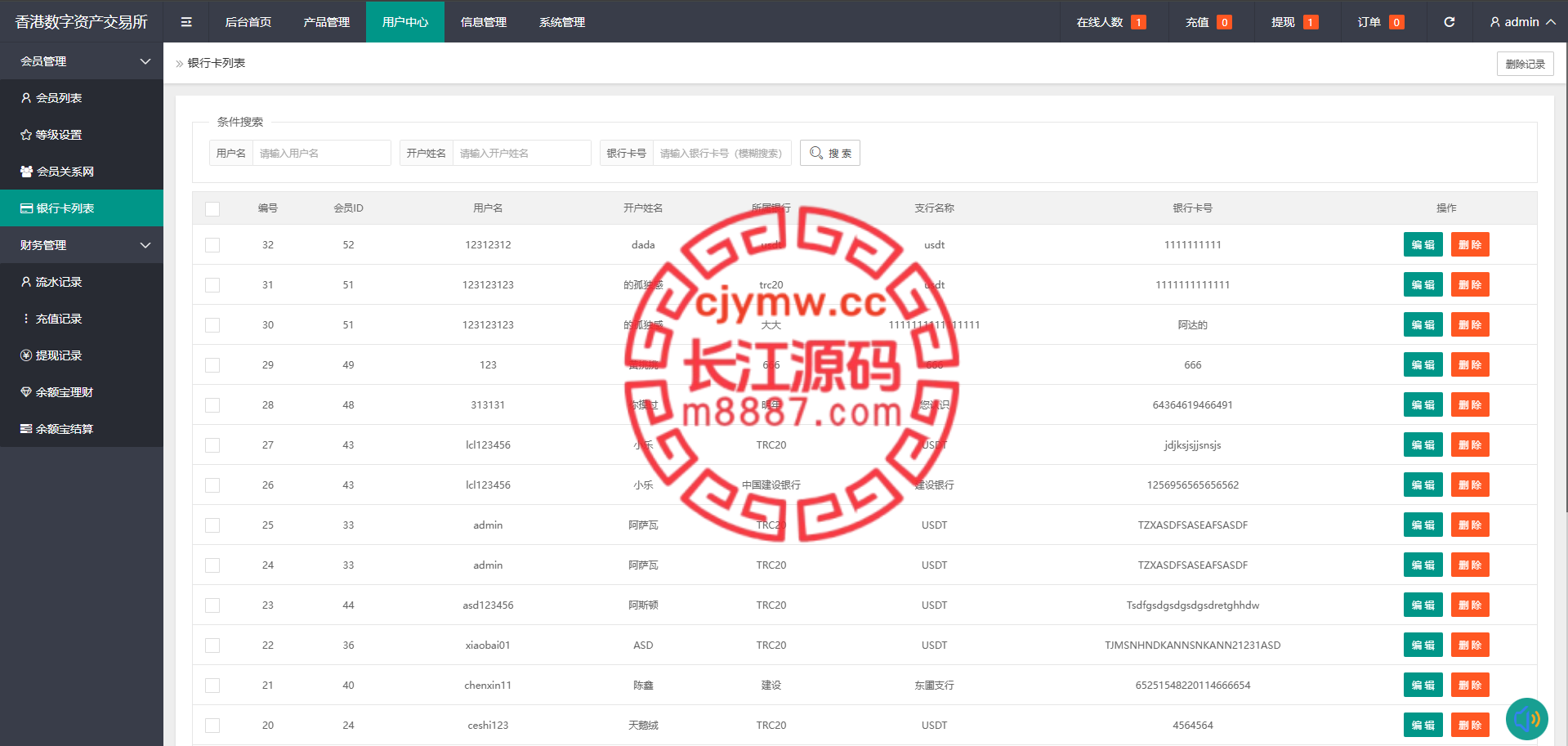Viewport: 1568px width, 746px height.
Task: Click the 充值记录 dots icon
Action: [x=26, y=319]
